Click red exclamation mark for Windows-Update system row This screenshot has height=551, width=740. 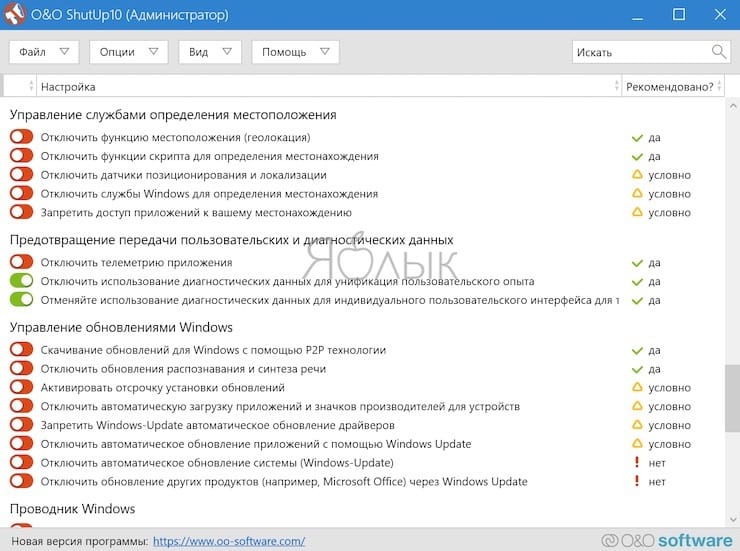[x=637, y=462]
